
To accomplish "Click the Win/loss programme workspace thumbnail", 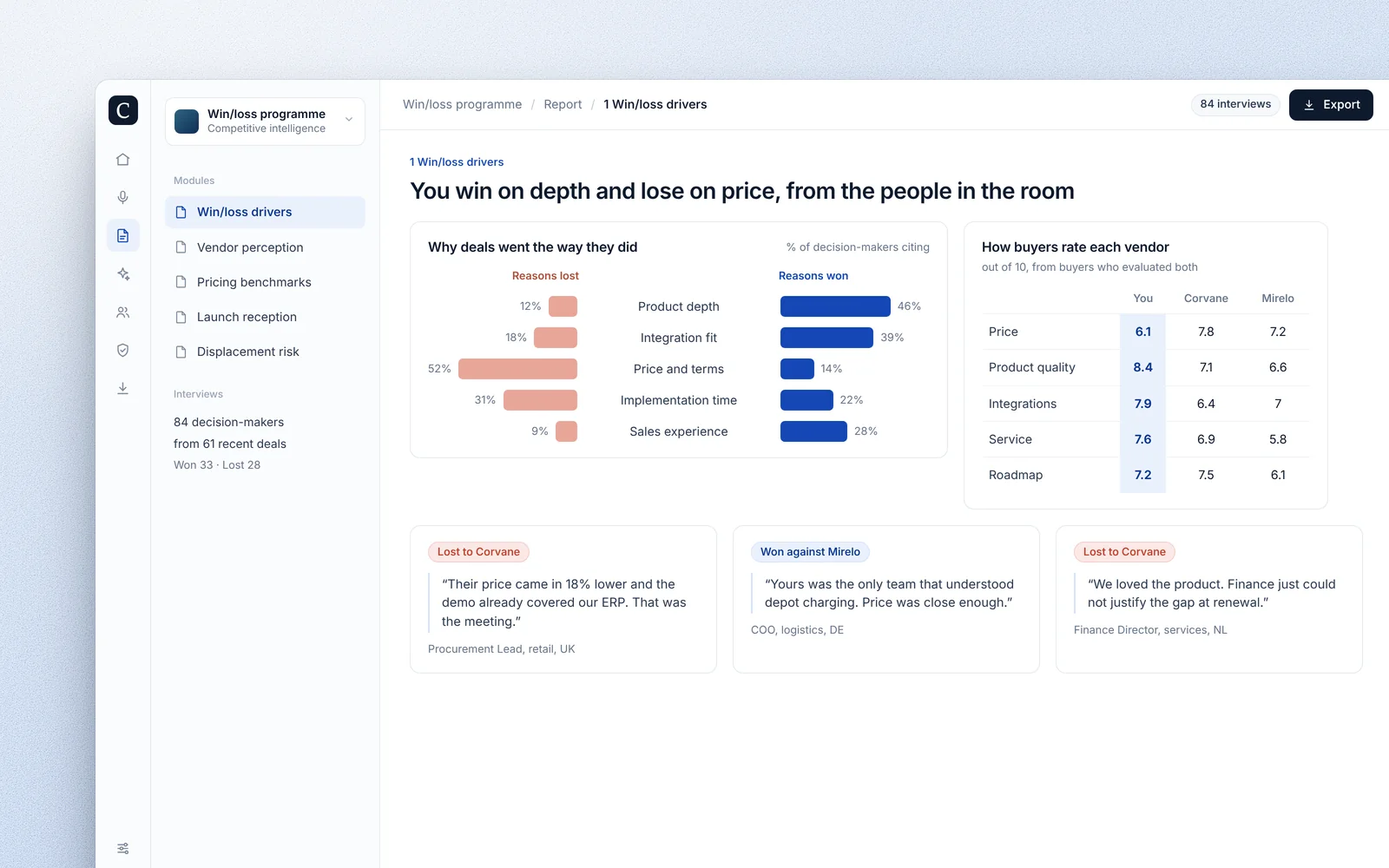I will [x=187, y=122].
